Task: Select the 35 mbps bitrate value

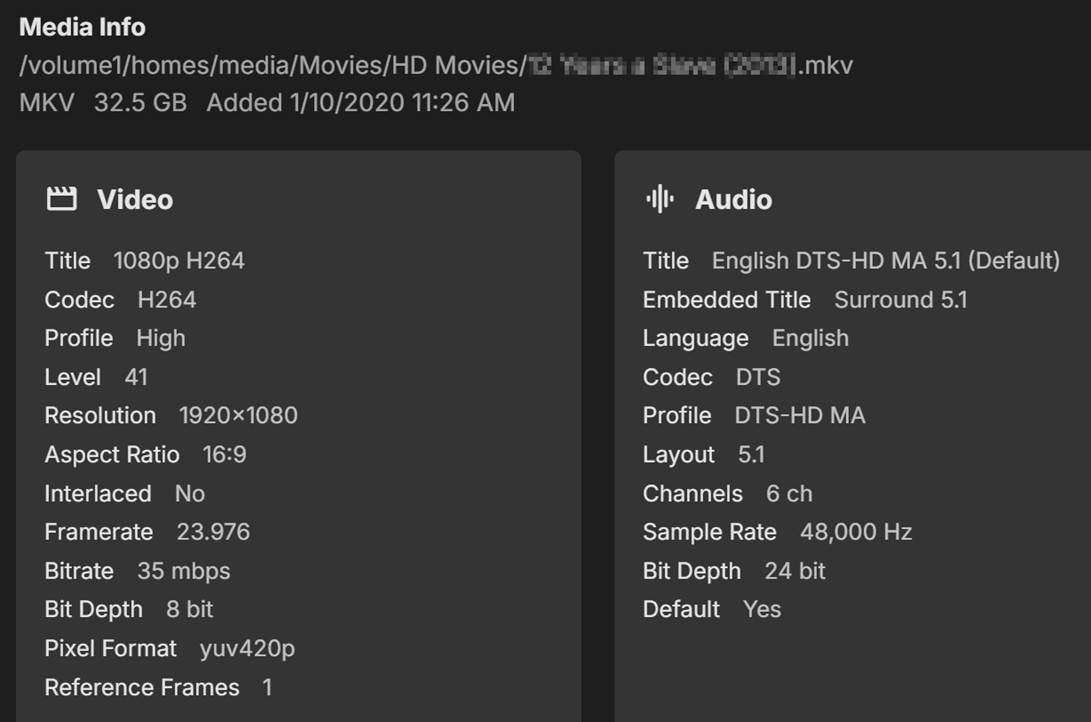Action: point(184,571)
